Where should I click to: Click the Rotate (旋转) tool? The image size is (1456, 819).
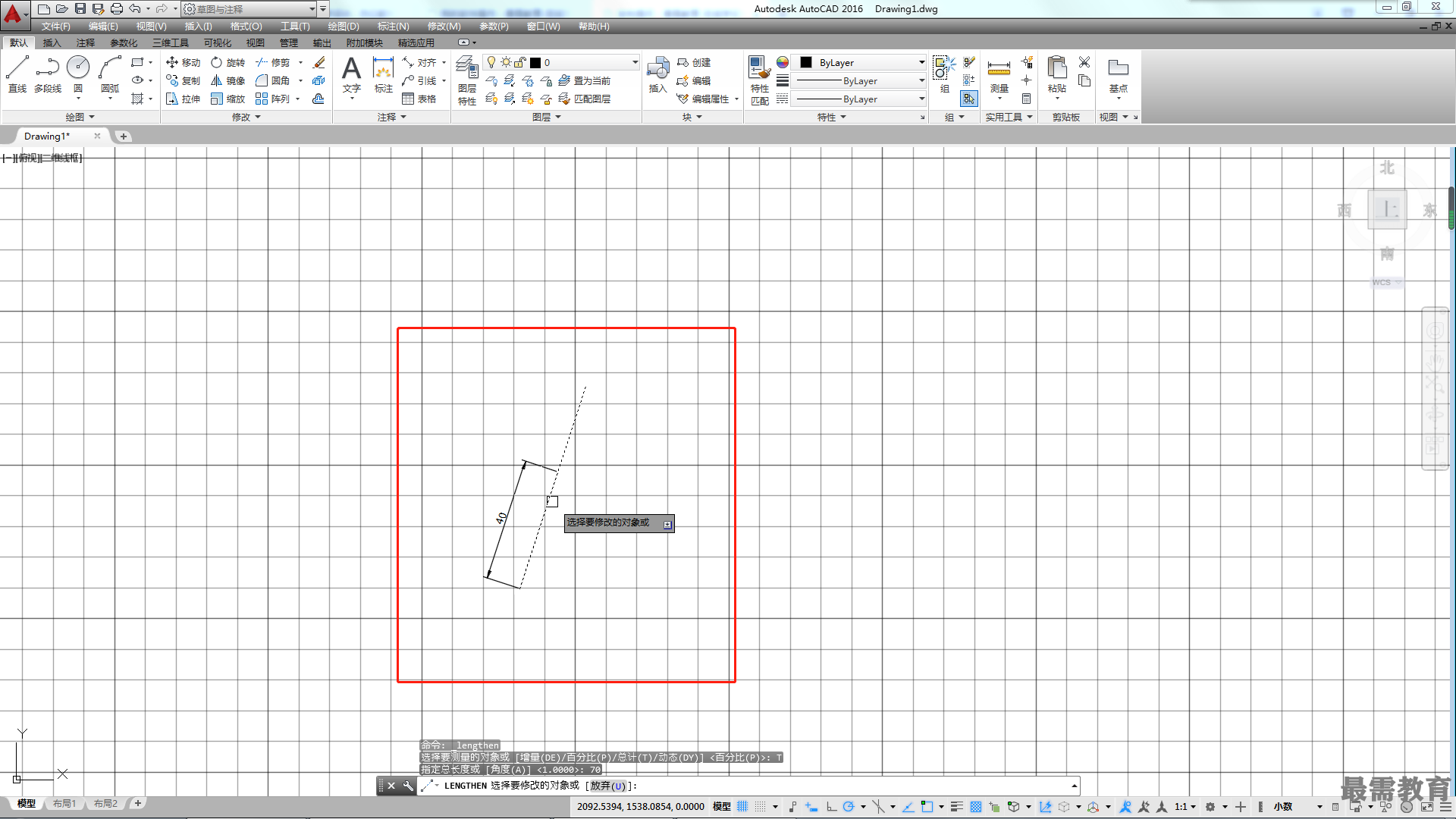[x=228, y=62]
